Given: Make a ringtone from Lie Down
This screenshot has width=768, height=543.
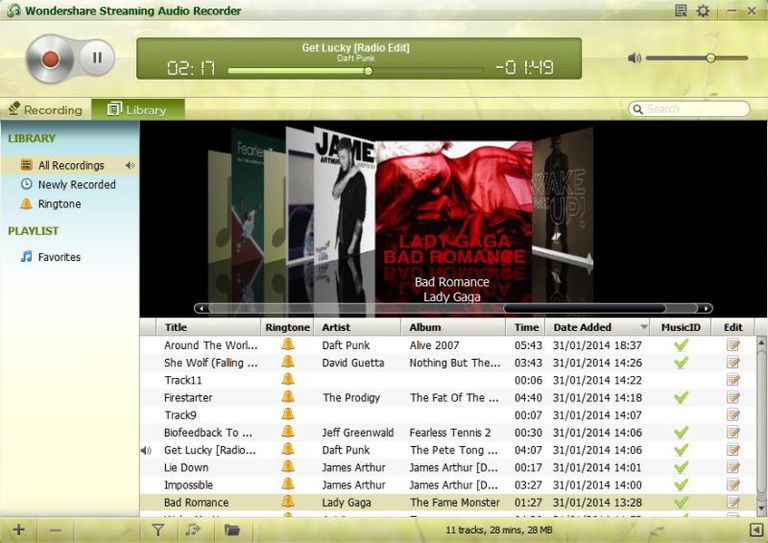Looking at the screenshot, I should (288, 467).
